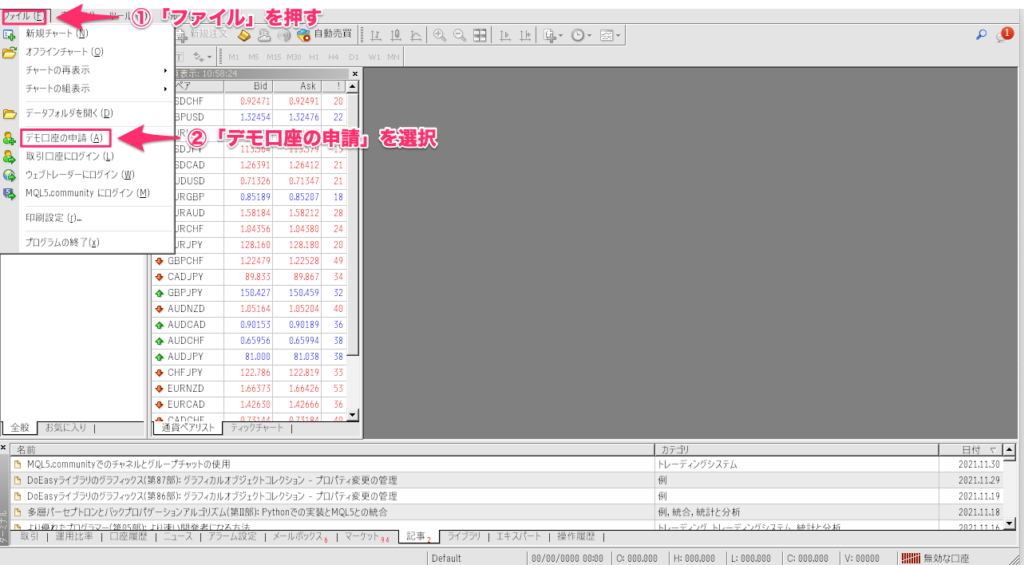Switch to the お気に入り navigator tab

[x=67, y=428]
